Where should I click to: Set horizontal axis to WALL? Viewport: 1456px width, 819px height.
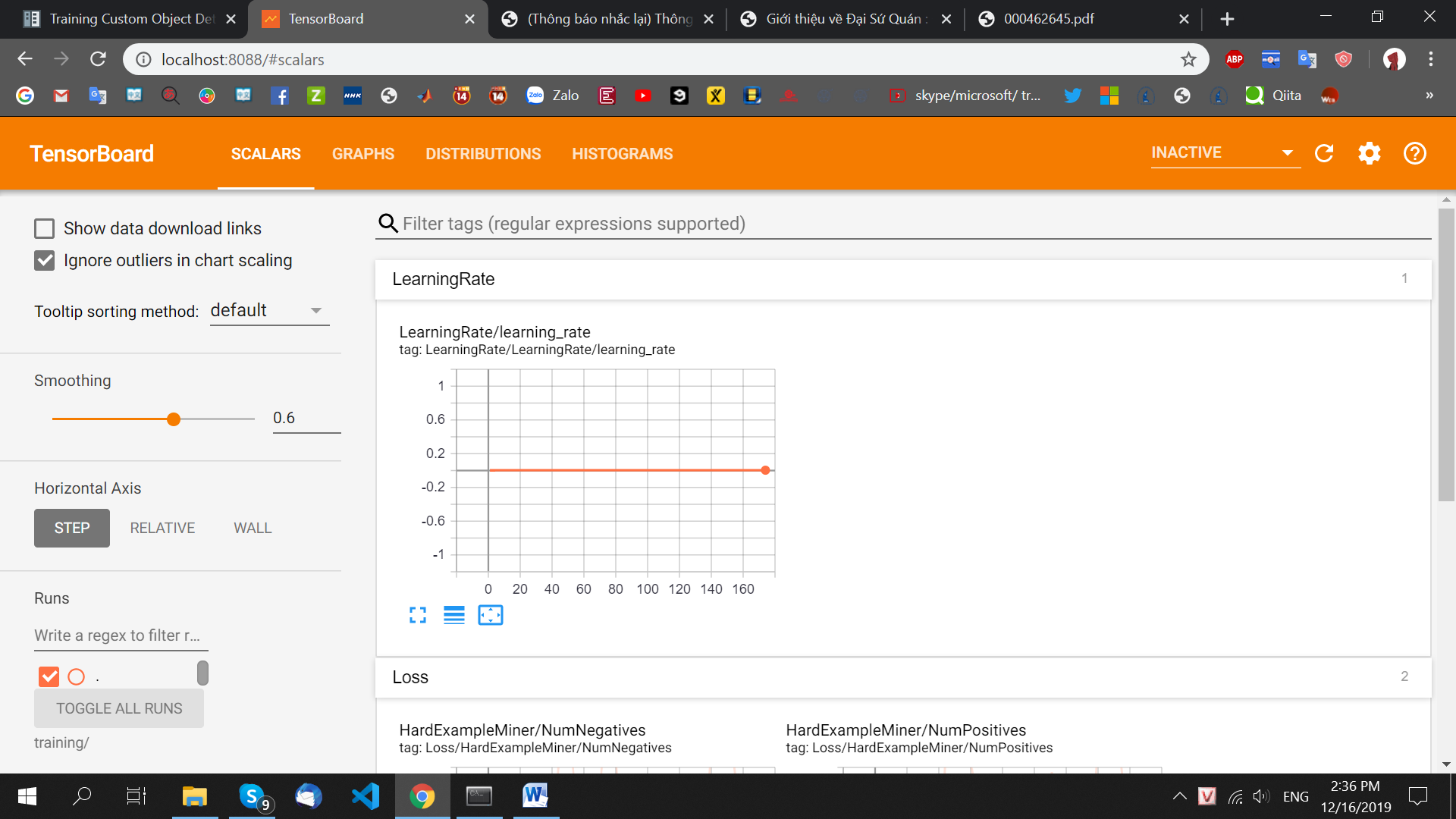(x=253, y=528)
